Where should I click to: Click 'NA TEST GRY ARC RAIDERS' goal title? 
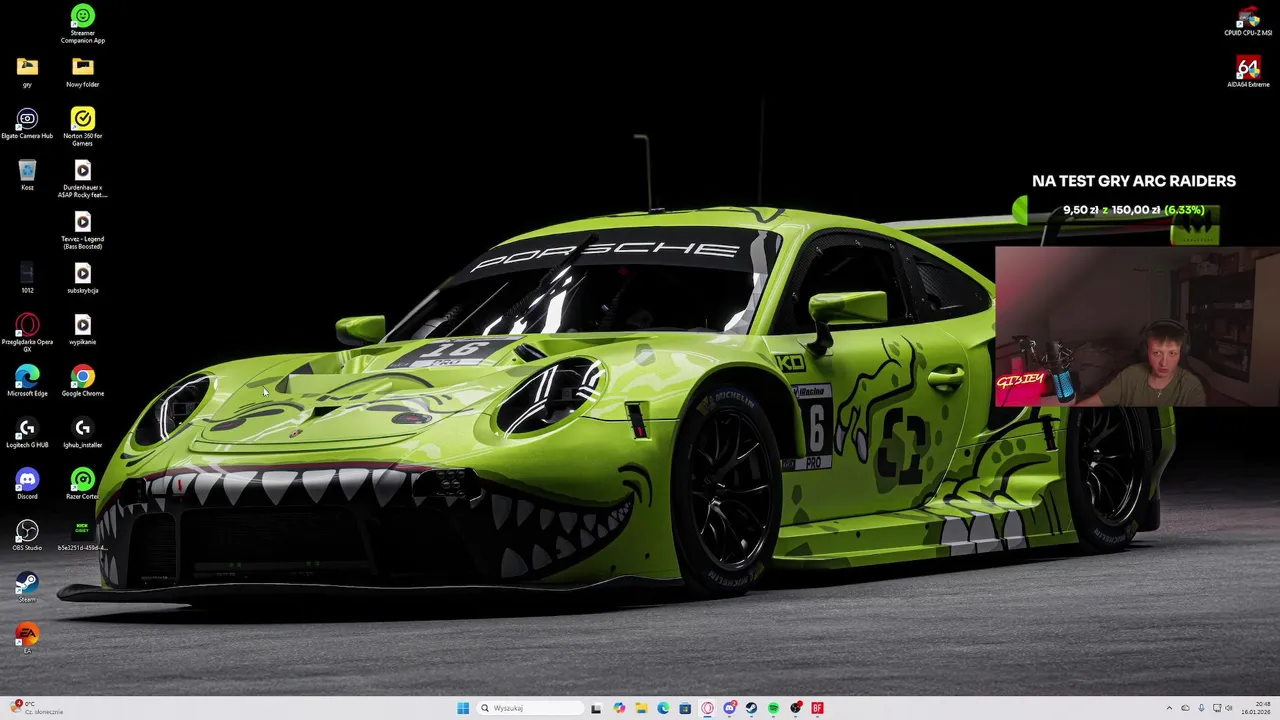coord(1134,181)
